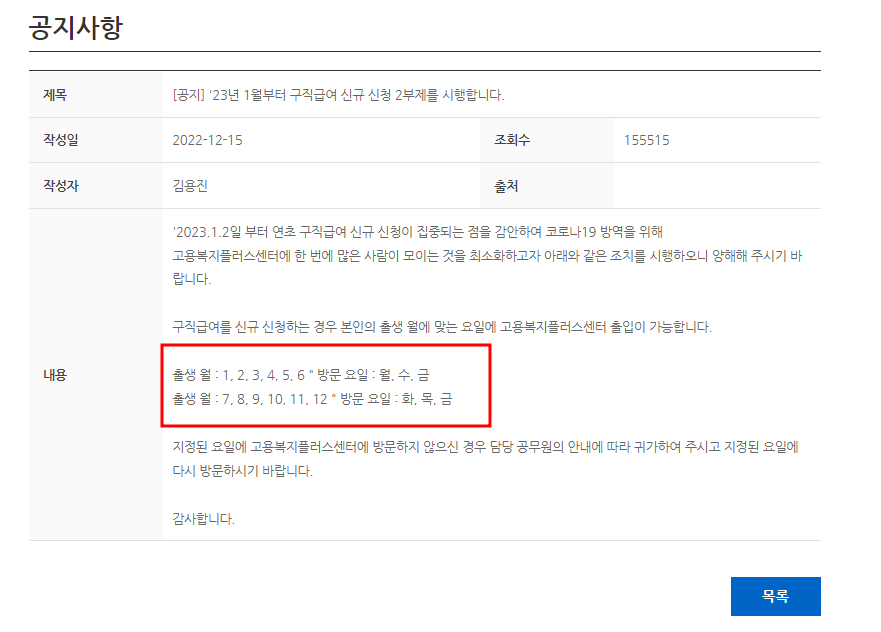The image size is (881, 632).
Task: Click the line 출생 월 7-12 방문 요일 화, 목, 금
Action: (x=312, y=399)
